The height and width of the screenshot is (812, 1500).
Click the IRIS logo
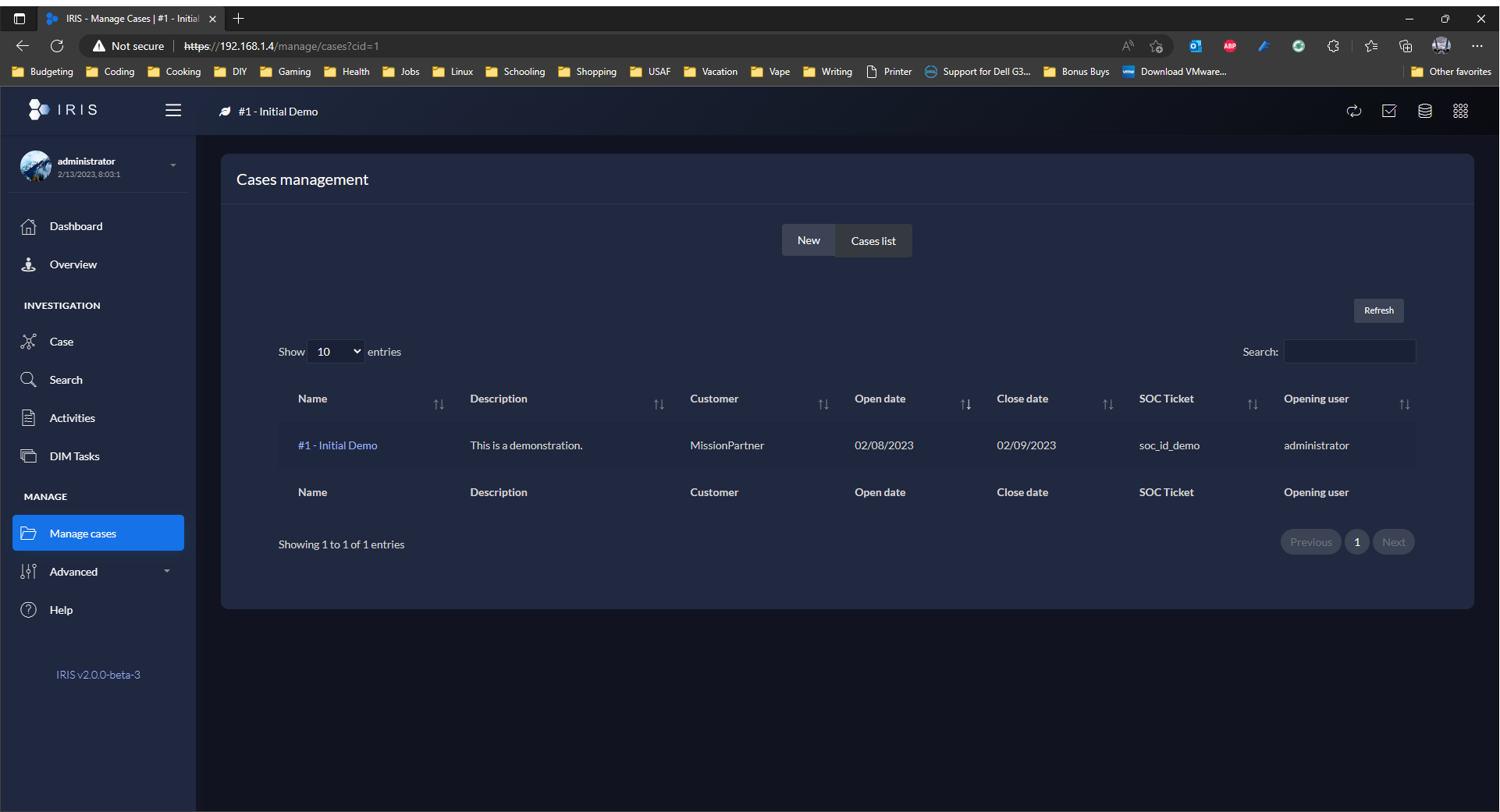(62, 109)
